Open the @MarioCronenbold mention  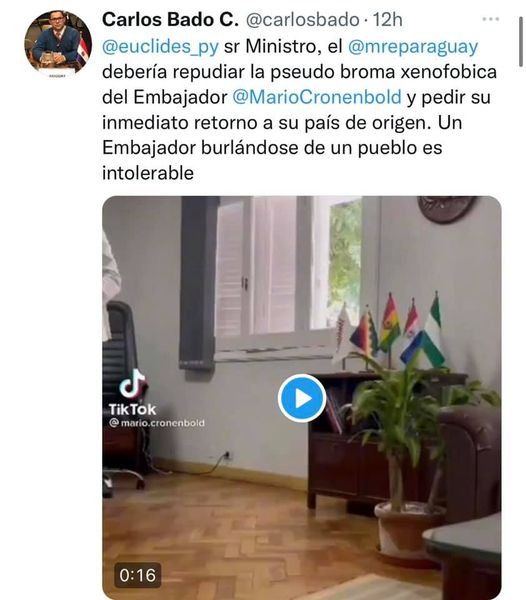(317, 97)
